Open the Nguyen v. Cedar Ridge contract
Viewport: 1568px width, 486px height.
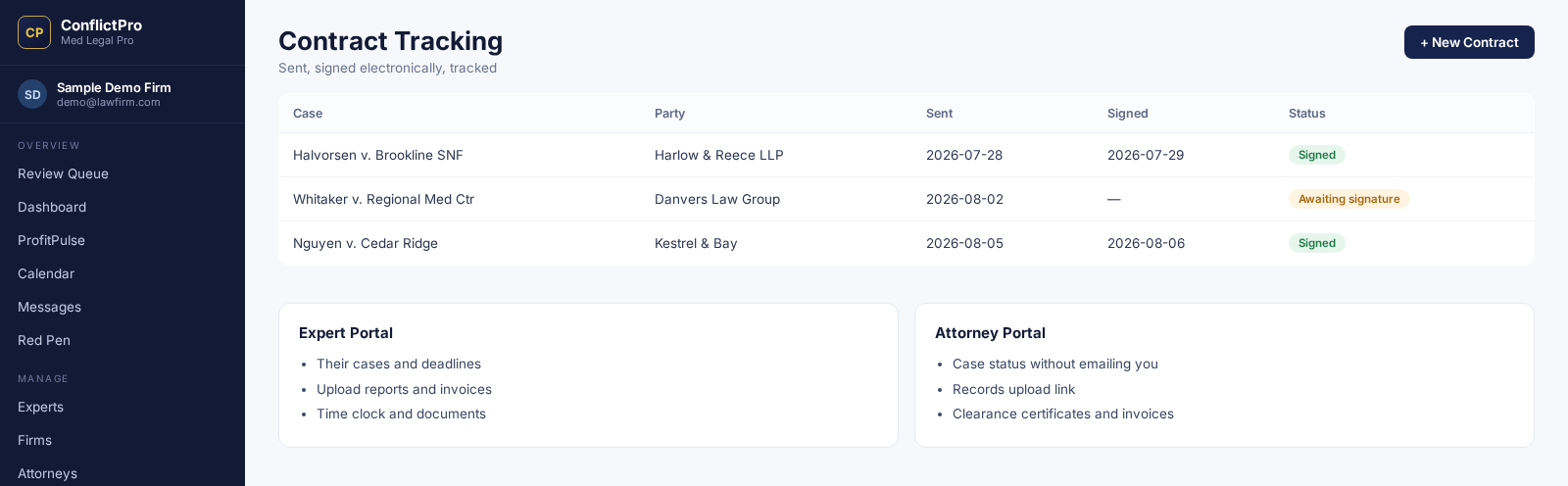click(x=906, y=243)
